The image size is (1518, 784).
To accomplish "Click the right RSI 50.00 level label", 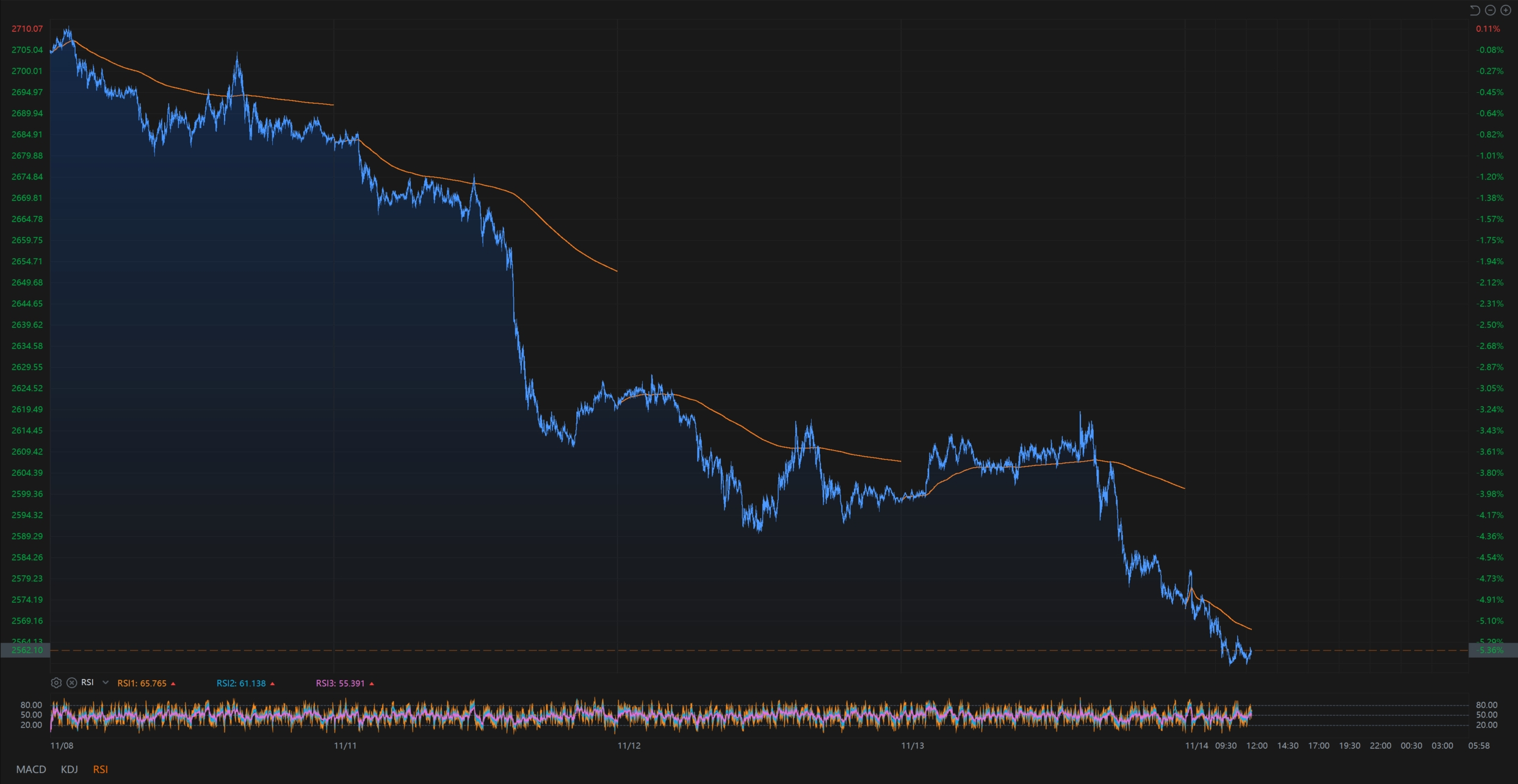I will click(x=1487, y=714).
